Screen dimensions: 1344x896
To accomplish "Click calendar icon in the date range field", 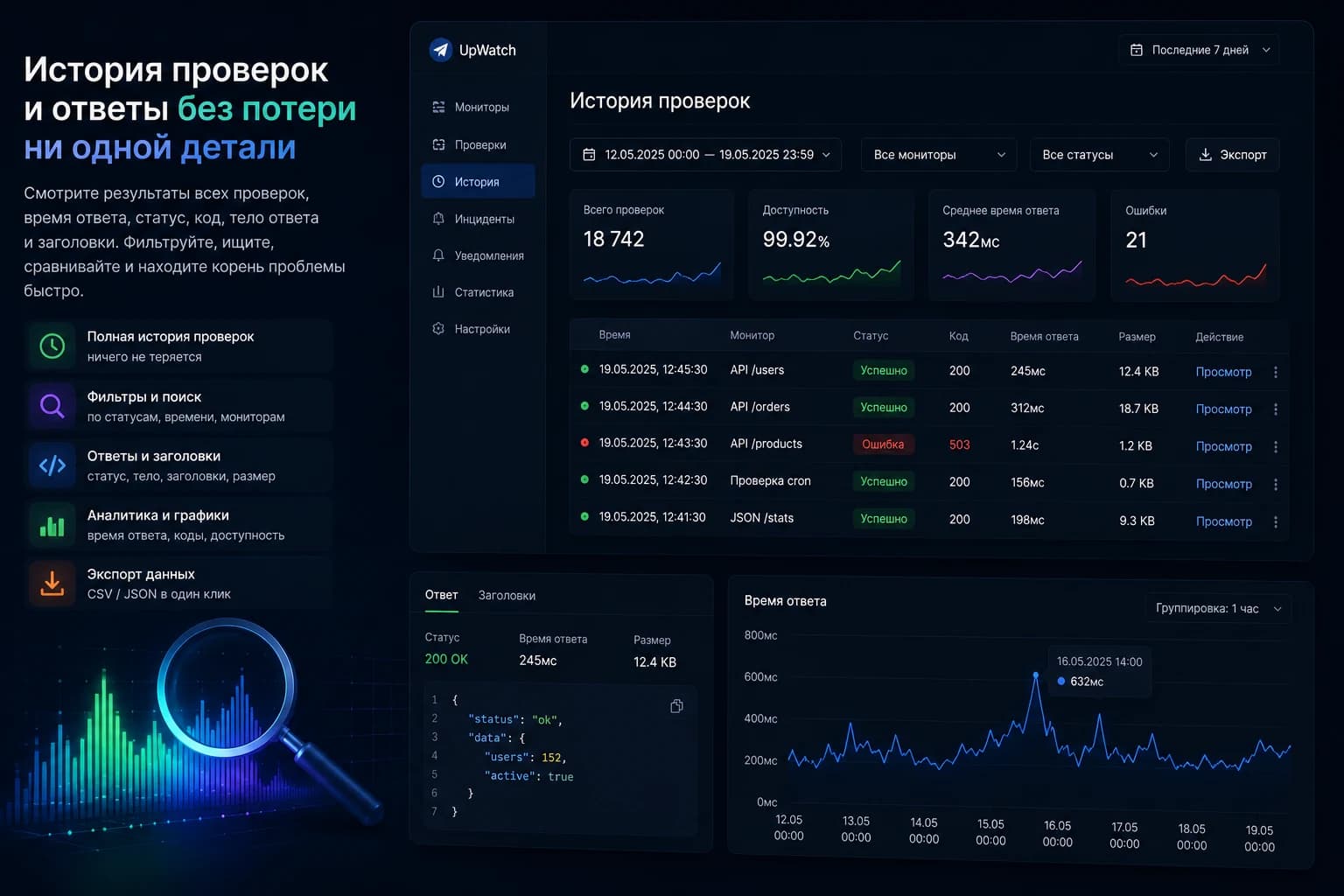I will [x=589, y=155].
